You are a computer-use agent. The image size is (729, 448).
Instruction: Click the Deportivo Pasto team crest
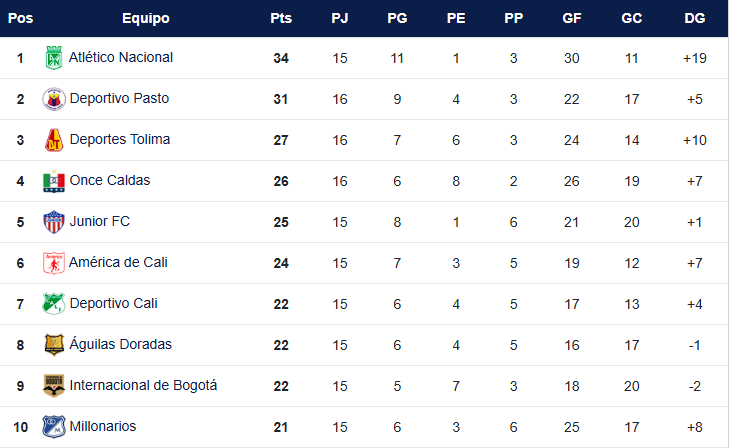pyautogui.click(x=54, y=99)
